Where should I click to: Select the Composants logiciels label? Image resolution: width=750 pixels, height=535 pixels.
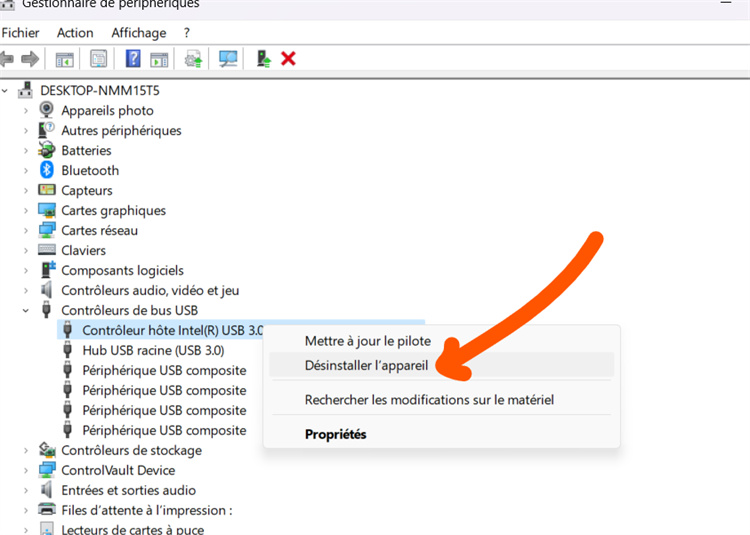[x=122, y=271]
